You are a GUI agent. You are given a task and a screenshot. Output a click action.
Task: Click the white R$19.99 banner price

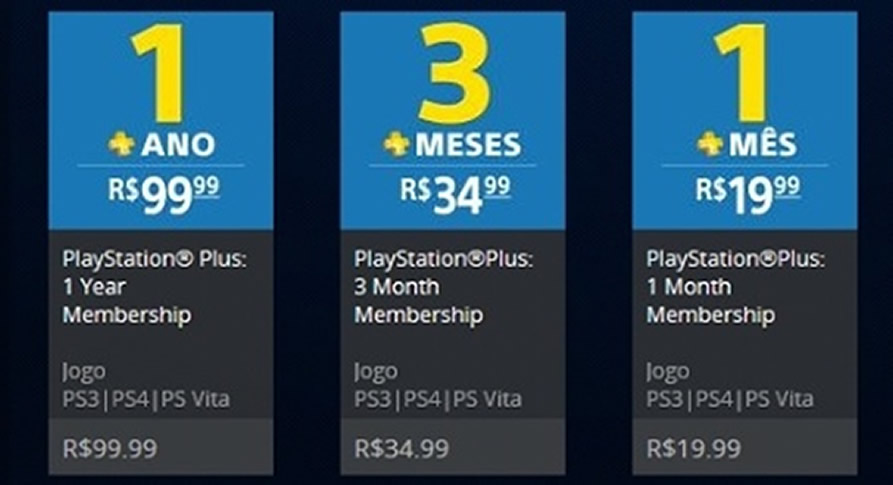pos(746,193)
